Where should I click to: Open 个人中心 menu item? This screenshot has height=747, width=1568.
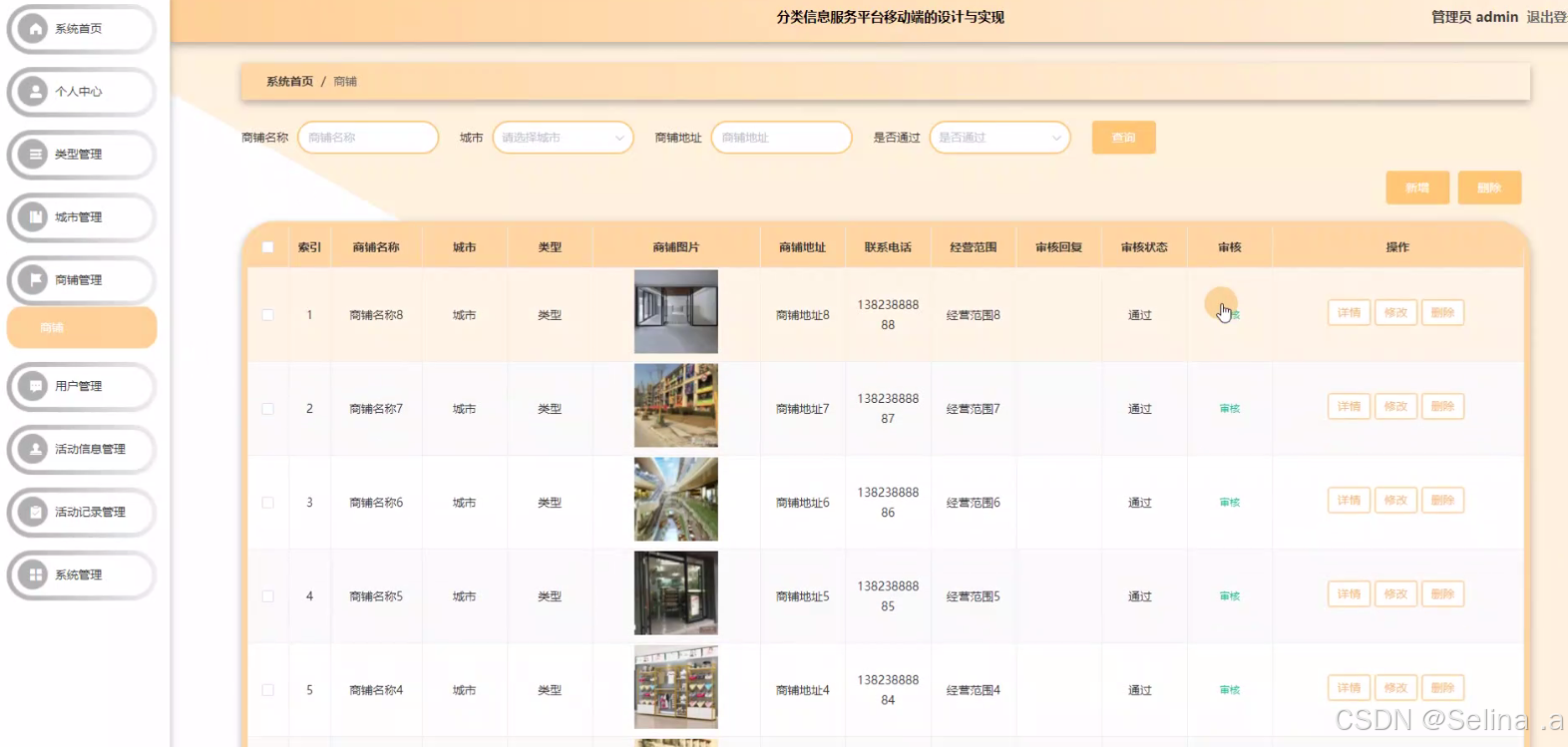[82, 92]
